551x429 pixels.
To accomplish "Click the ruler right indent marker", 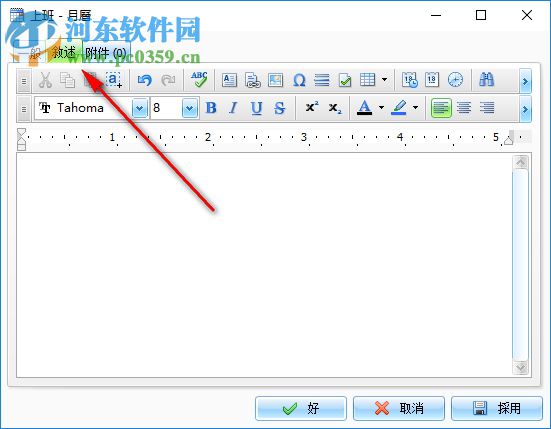I will click(x=508, y=141).
